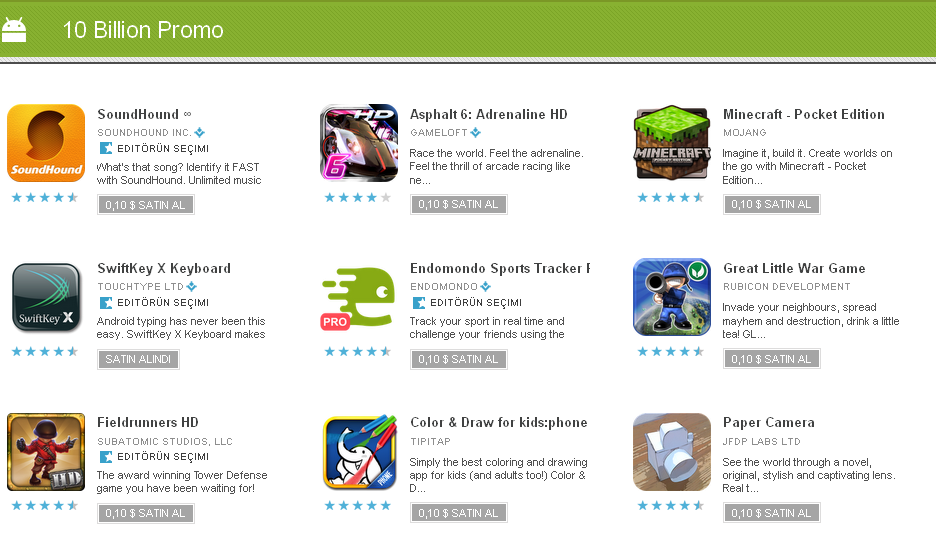This screenshot has height=535, width=936.
Task: Buy SoundHound for 0,10 $
Action: pos(146,205)
